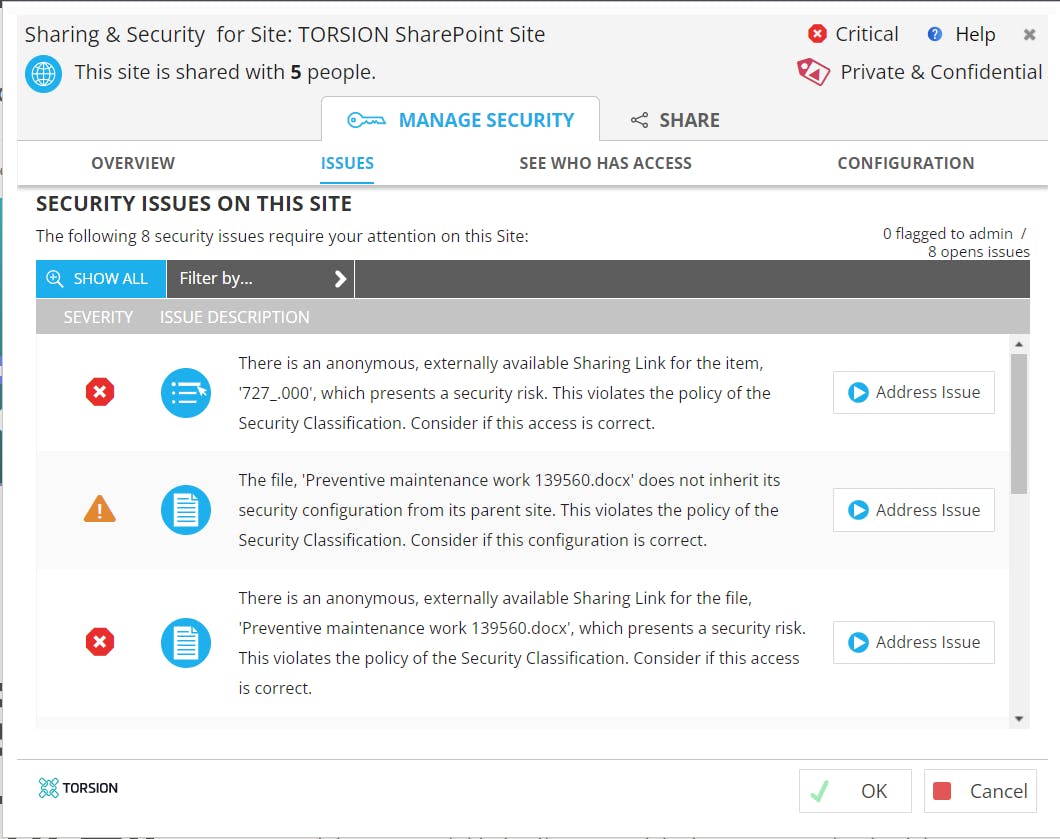Screen dimensions: 1060x839
Task: Address the docx anonymous sharing link issue
Action: tap(913, 642)
